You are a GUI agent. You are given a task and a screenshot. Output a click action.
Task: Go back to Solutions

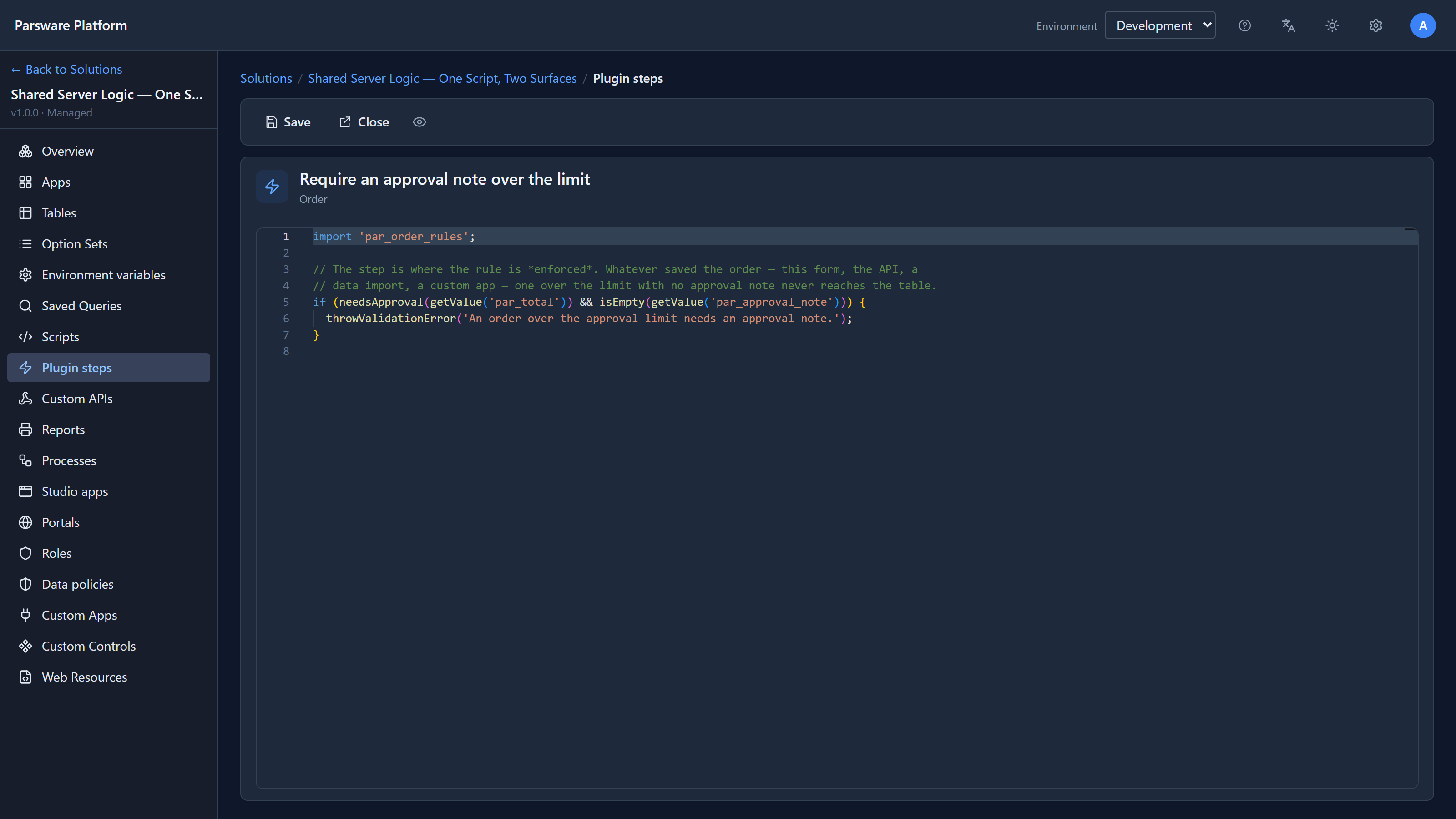click(67, 69)
